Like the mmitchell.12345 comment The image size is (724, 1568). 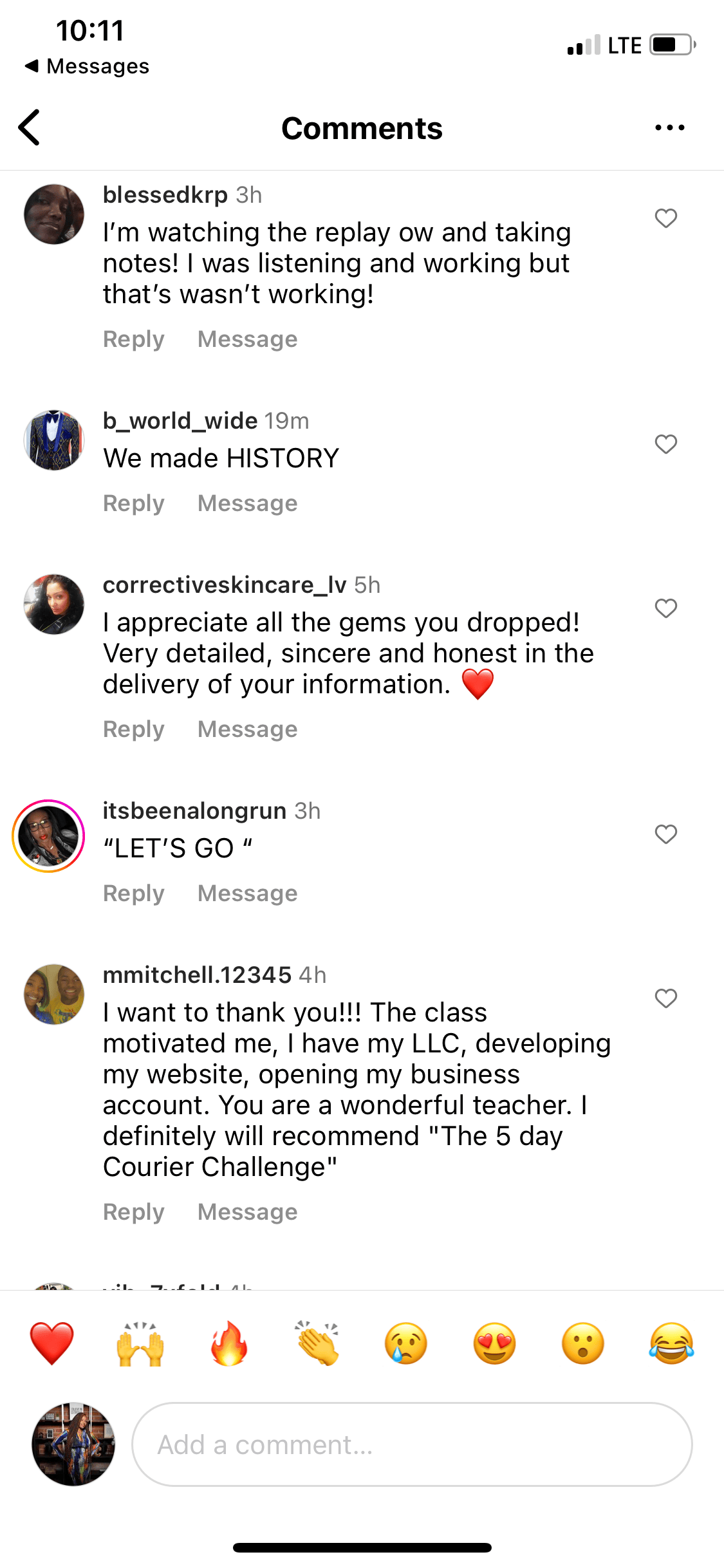[666, 998]
